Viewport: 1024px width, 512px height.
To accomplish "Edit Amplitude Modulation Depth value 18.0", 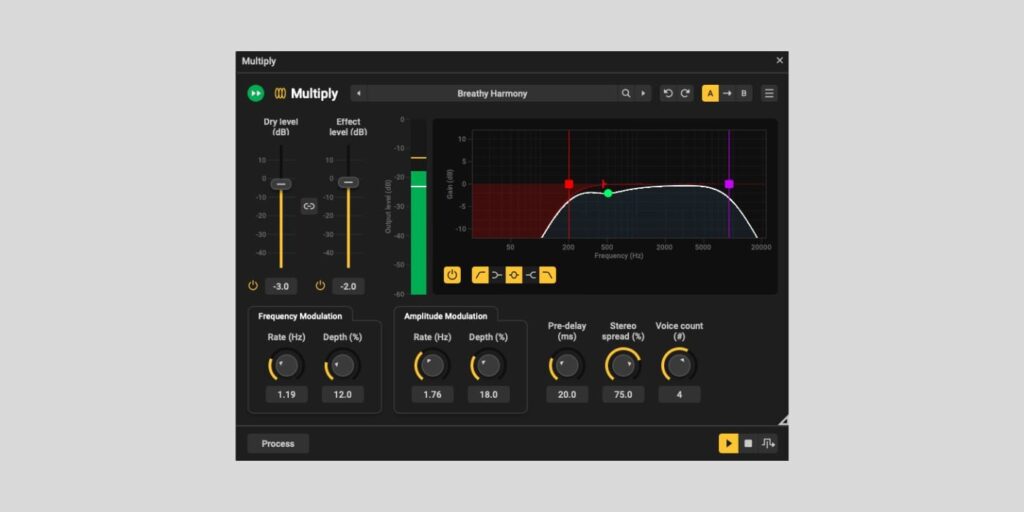I will 488,394.
